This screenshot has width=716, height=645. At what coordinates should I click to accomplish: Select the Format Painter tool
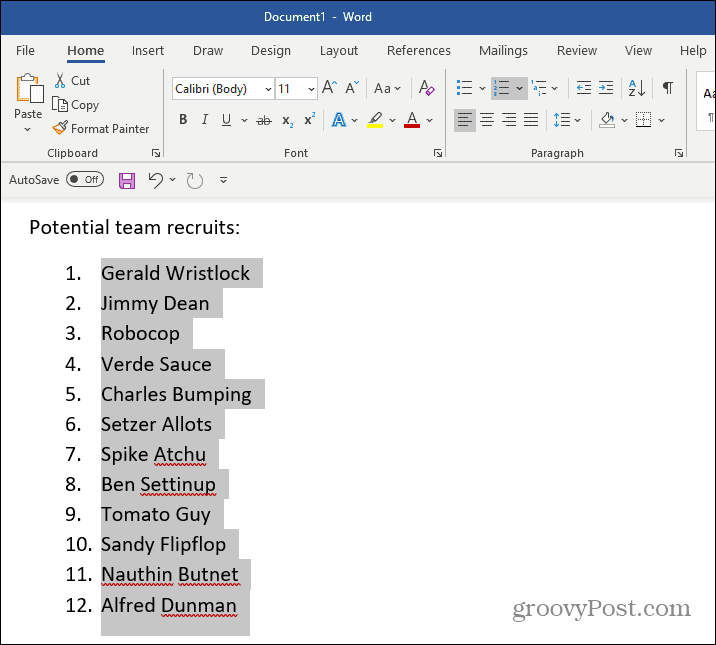(x=101, y=128)
